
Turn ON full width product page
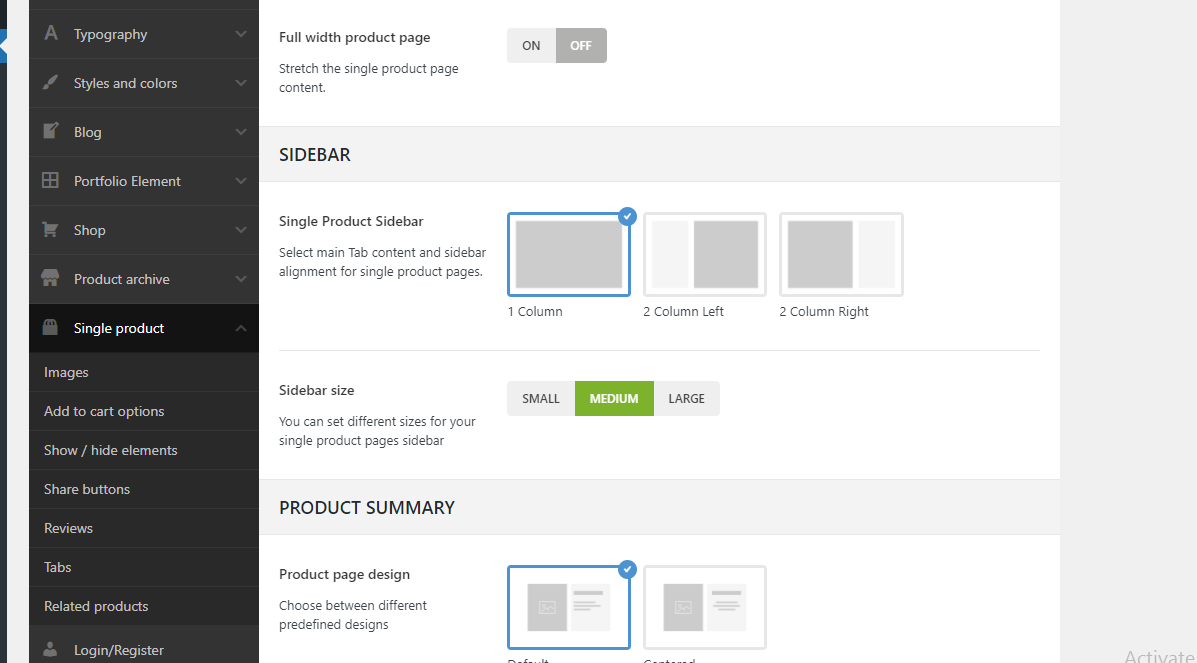(531, 46)
